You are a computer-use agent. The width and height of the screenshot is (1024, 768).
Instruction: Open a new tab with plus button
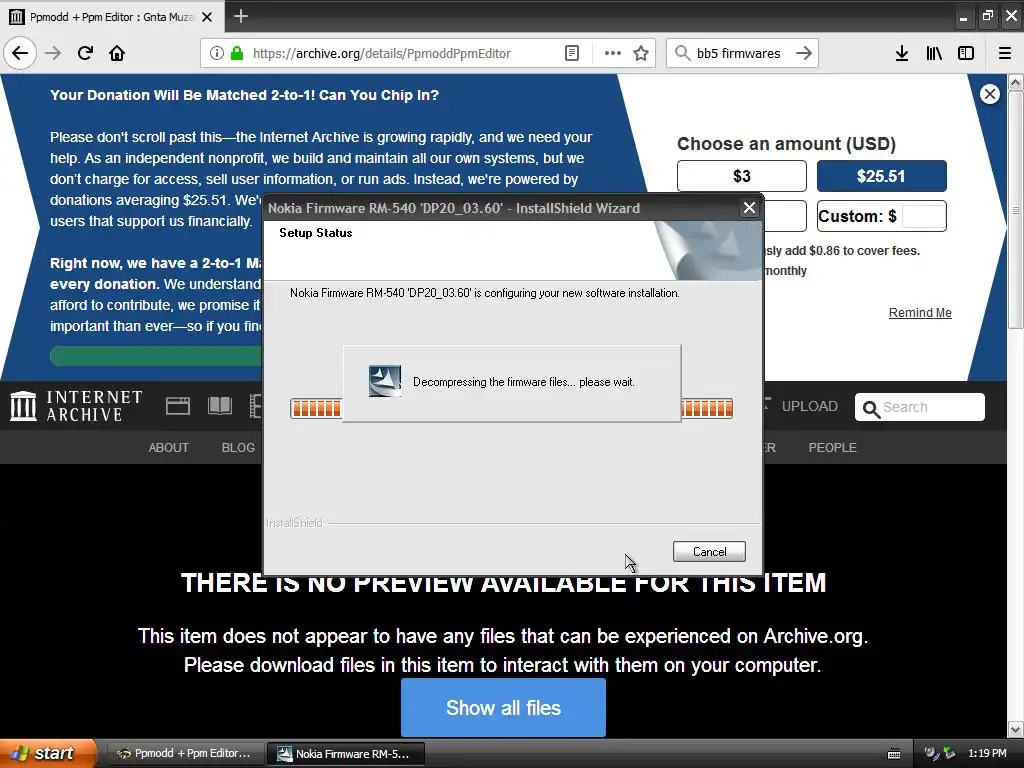click(x=240, y=16)
